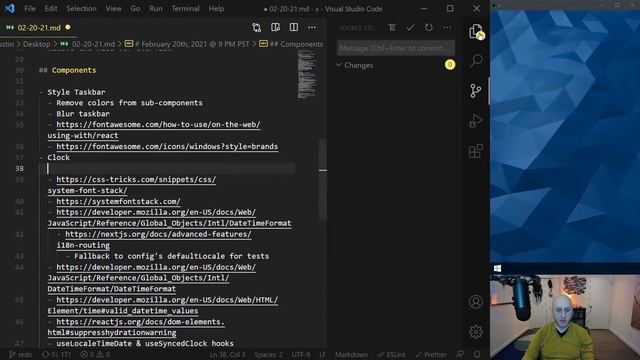
Task: Click the fontawesome.com/icons/windows link
Action: click(x=167, y=147)
